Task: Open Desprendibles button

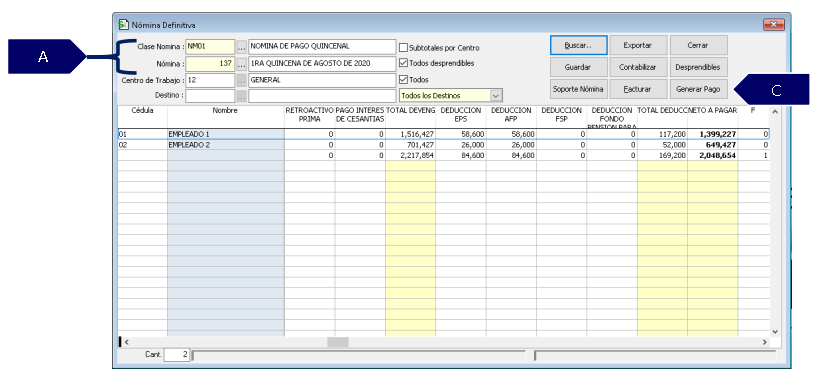Action: pos(698,67)
